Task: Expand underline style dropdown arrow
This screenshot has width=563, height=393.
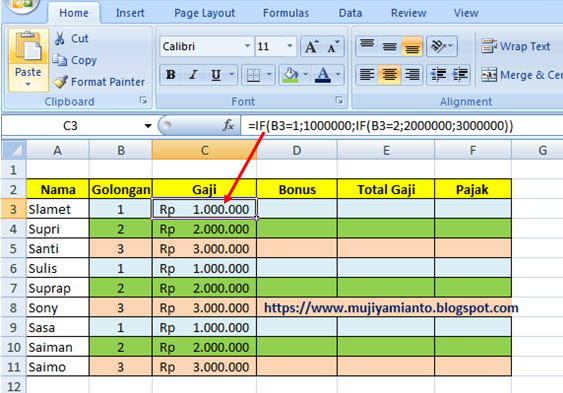Action: 232,75
